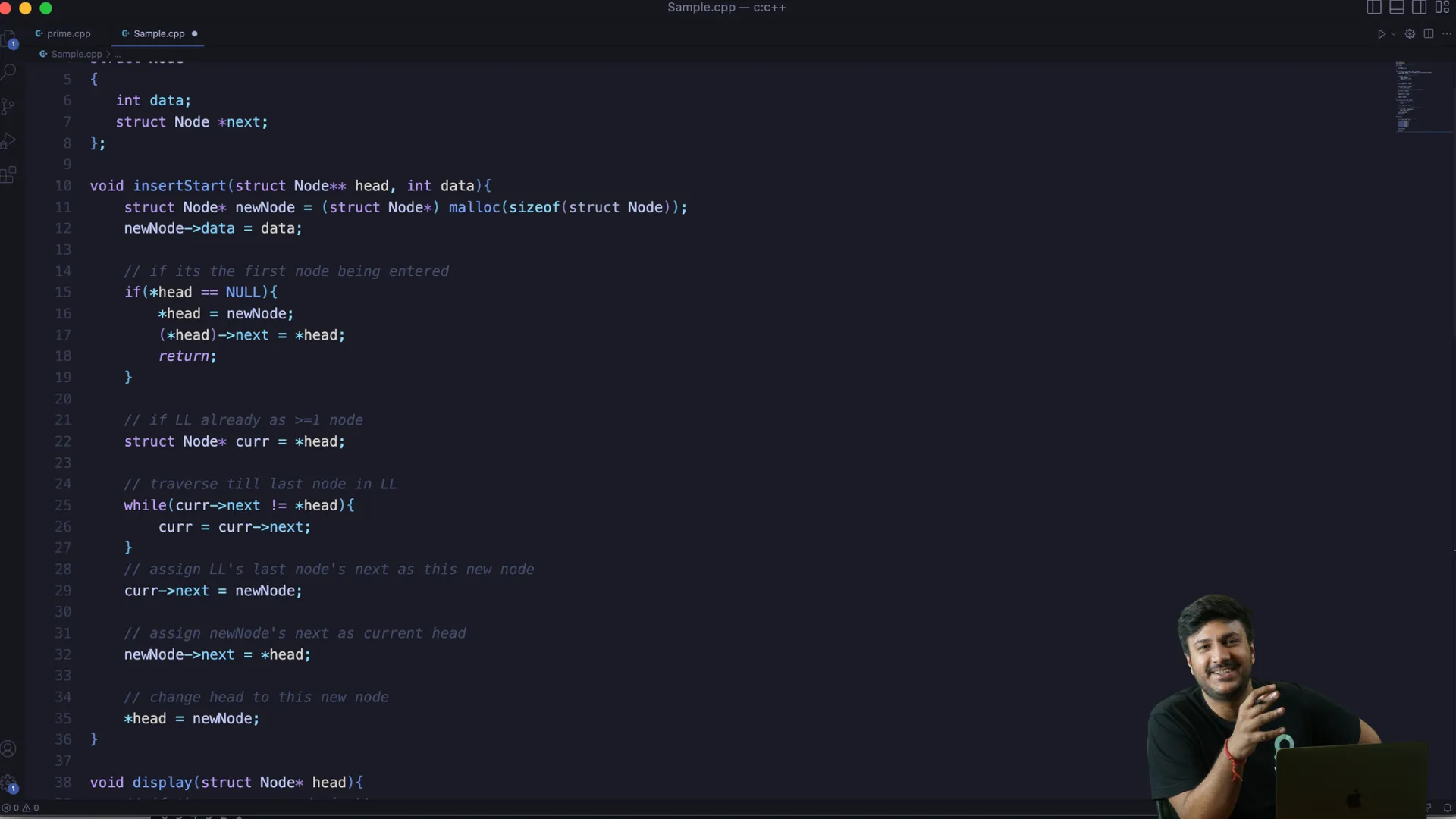1456x819 pixels.
Task: Click the Manage gear icon in activity bar
Action: pyautogui.click(x=8, y=783)
